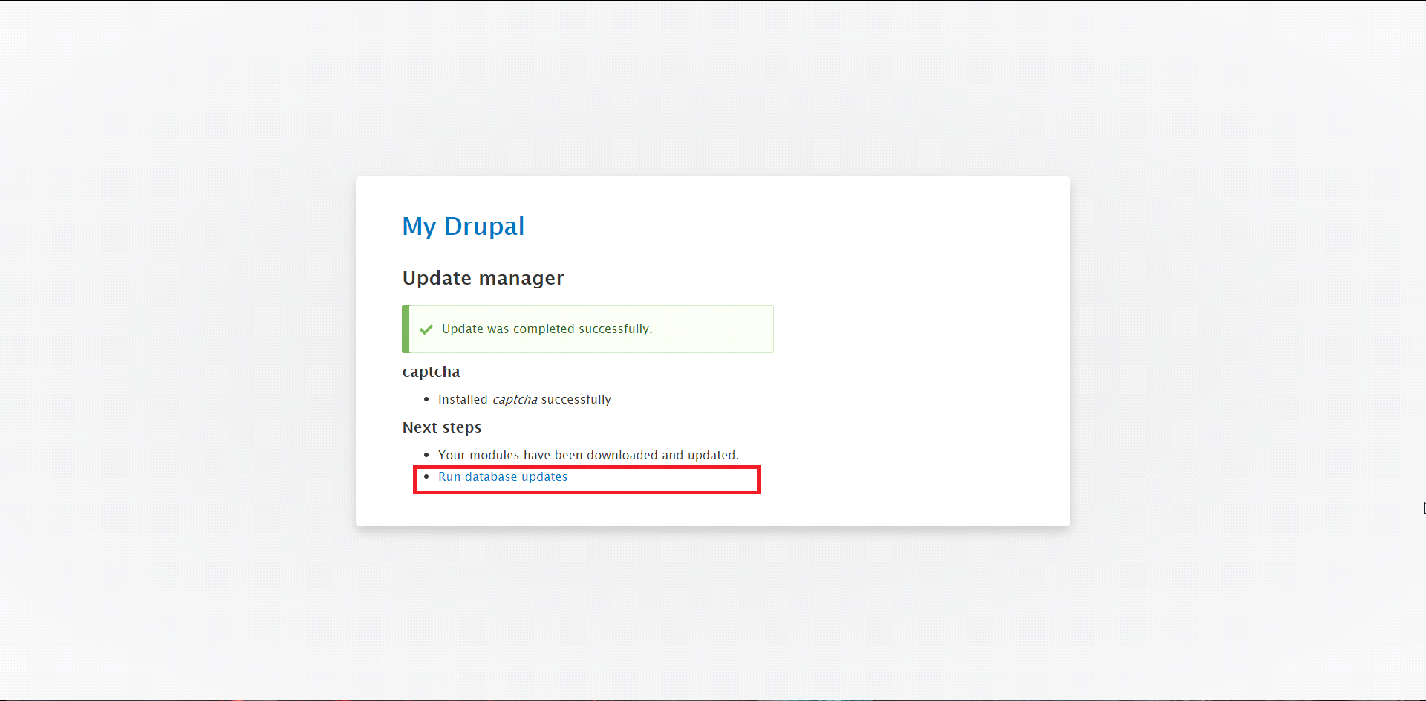Image resolution: width=1426 pixels, height=701 pixels.
Task: Click the green left bar of status box
Action: point(405,329)
